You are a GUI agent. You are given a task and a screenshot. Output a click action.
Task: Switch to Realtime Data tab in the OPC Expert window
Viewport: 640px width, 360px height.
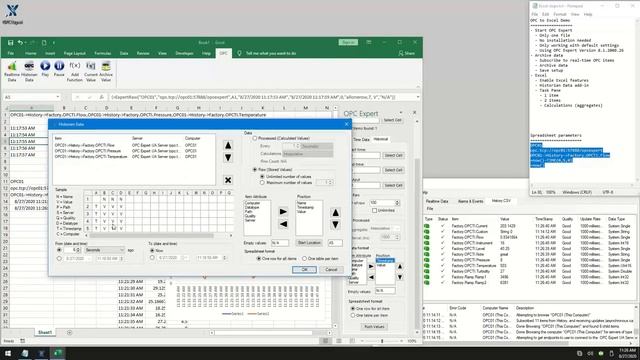click(437, 201)
